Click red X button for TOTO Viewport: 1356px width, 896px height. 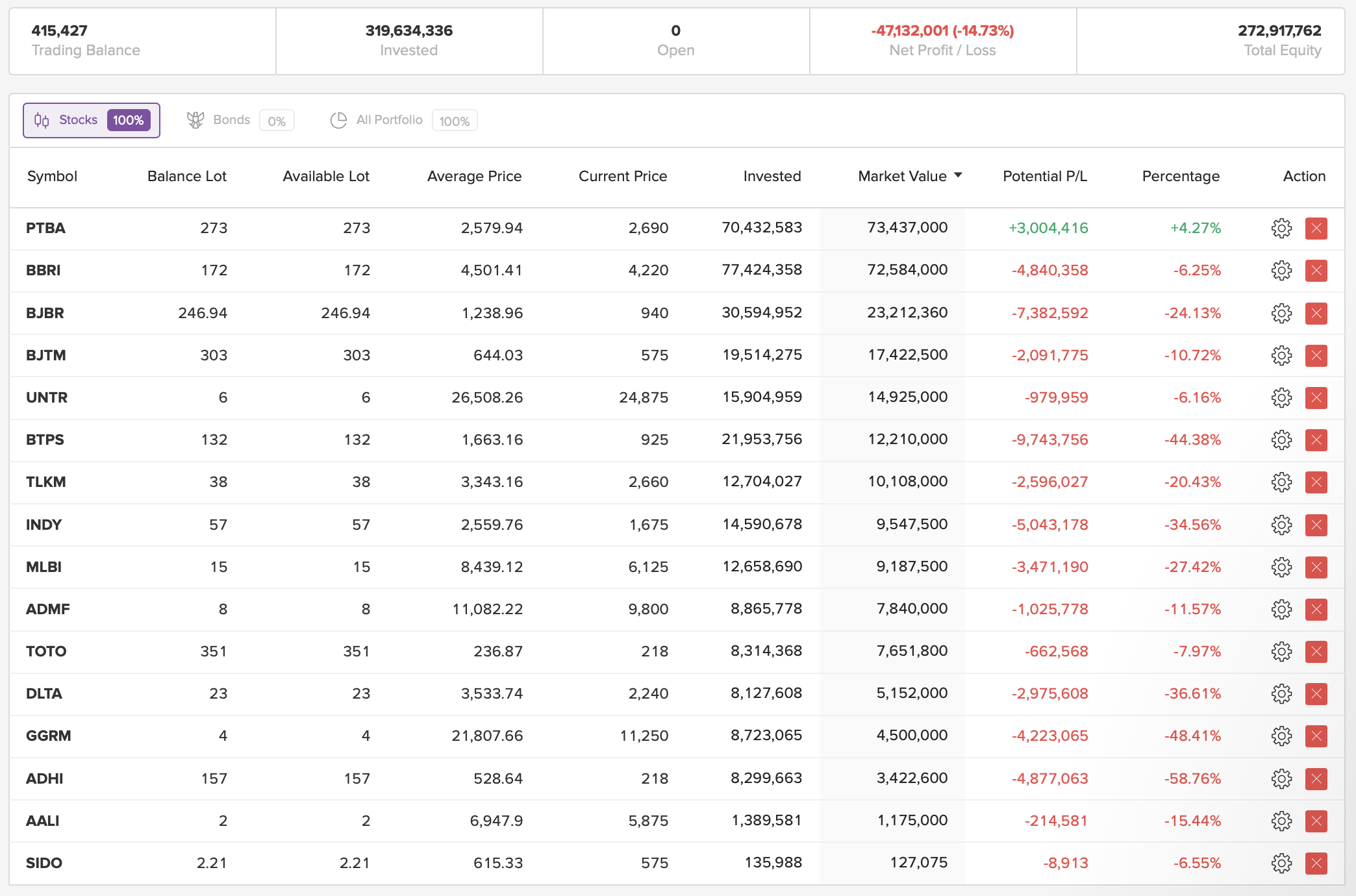tap(1316, 651)
